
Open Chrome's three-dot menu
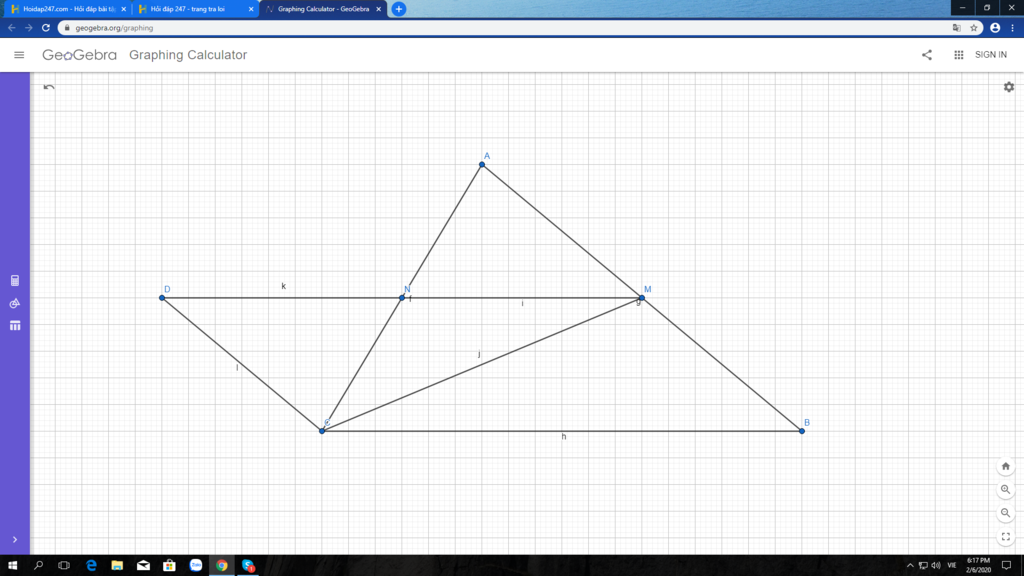click(x=1013, y=28)
